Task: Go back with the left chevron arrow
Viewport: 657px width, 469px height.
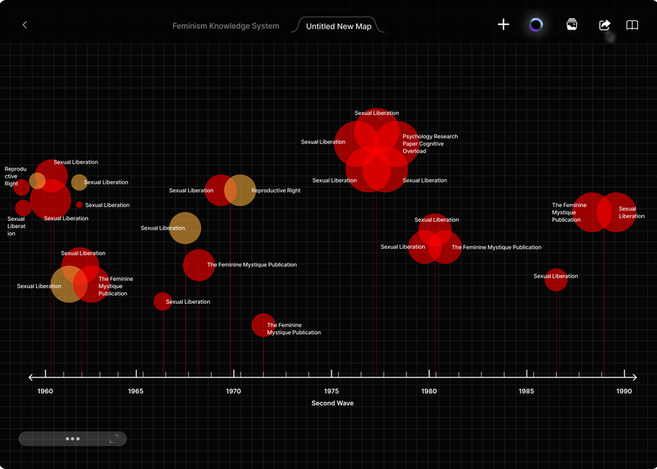Action: pos(25,25)
